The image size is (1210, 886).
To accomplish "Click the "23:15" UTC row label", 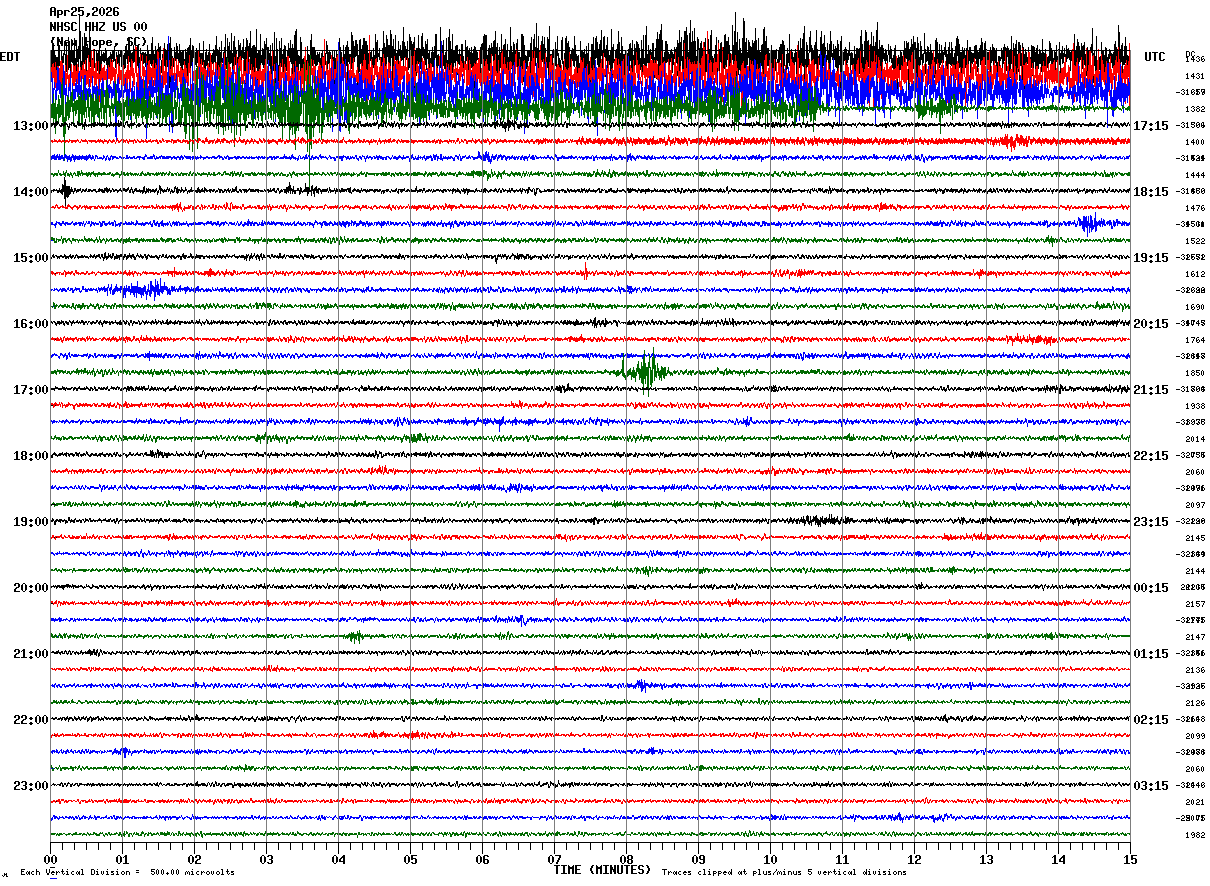I will [1151, 522].
